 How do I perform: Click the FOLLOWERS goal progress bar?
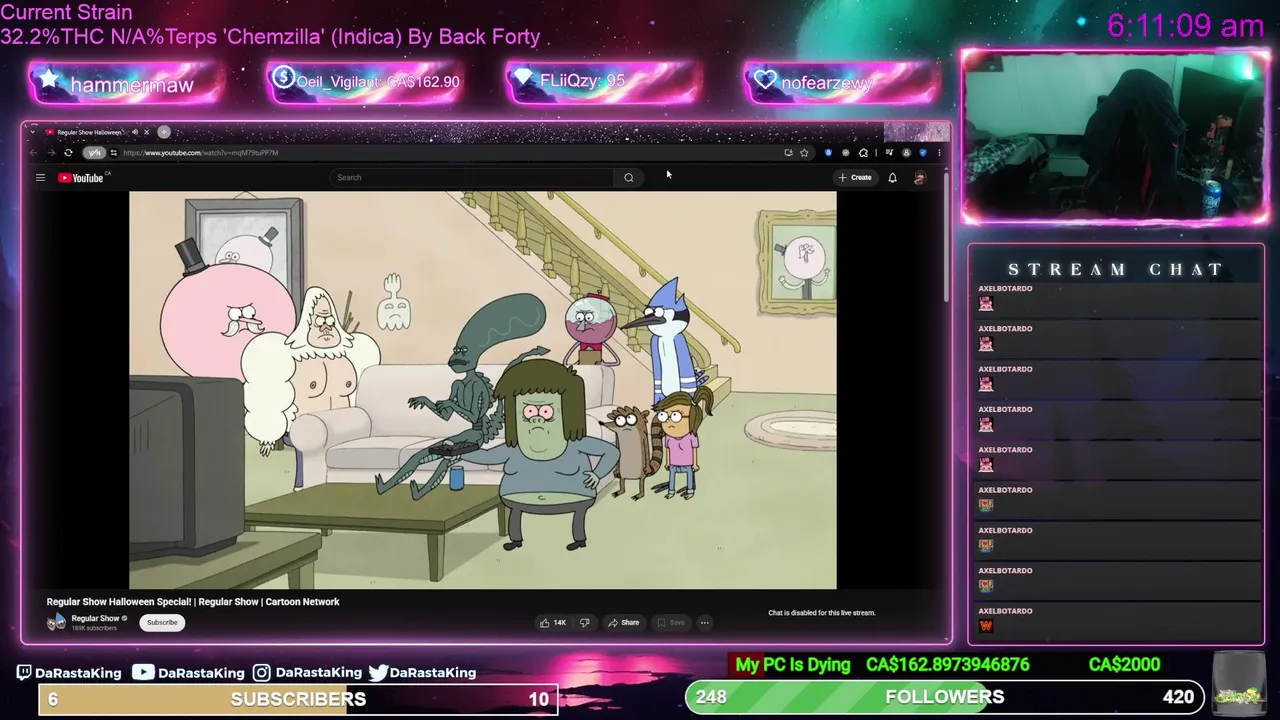point(943,697)
